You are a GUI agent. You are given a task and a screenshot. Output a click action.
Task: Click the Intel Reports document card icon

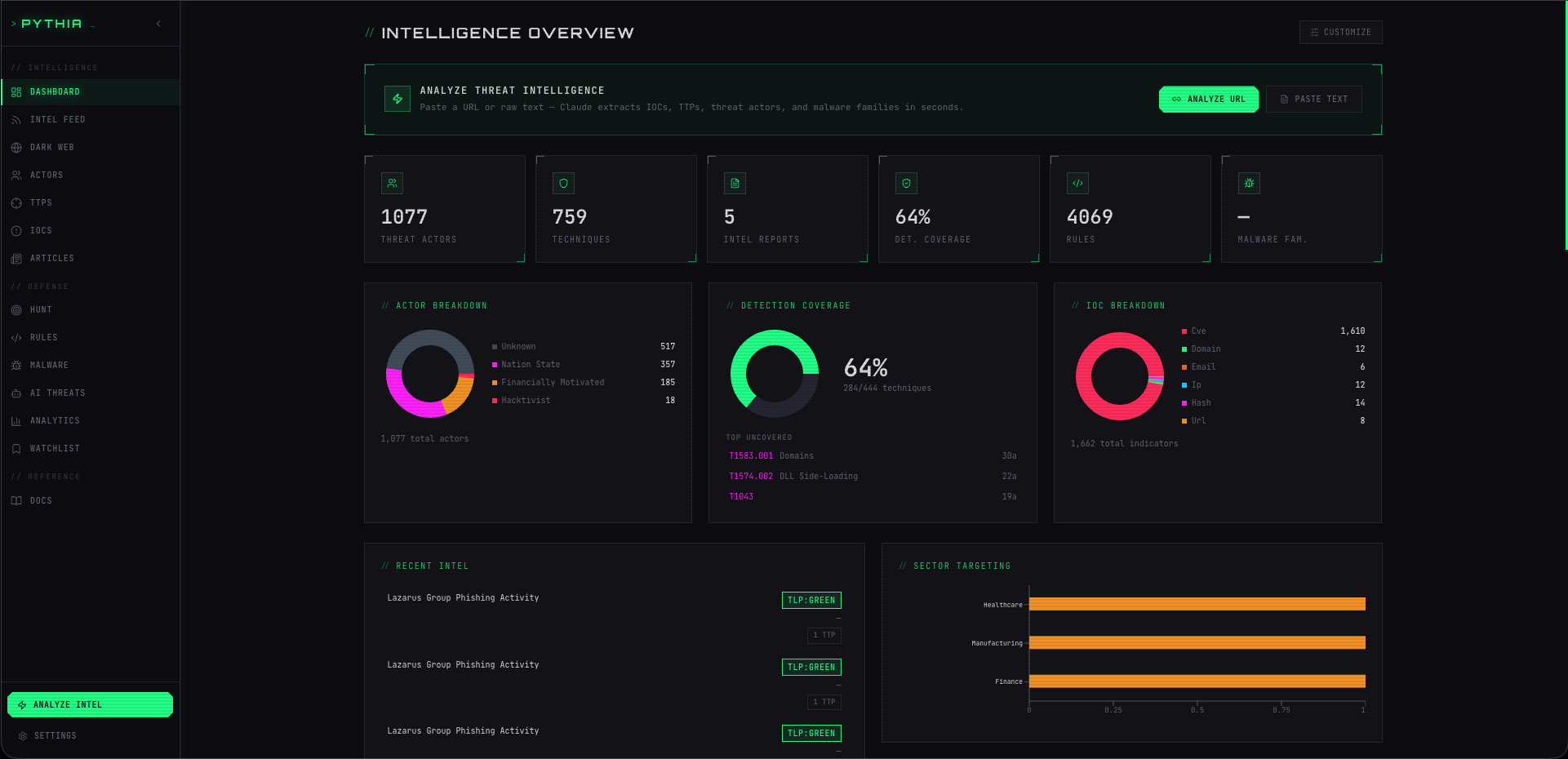tap(735, 183)
